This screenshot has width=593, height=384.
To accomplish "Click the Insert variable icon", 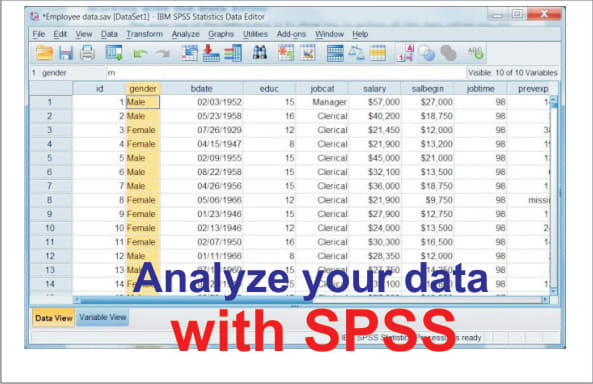I will click(308, 53).
